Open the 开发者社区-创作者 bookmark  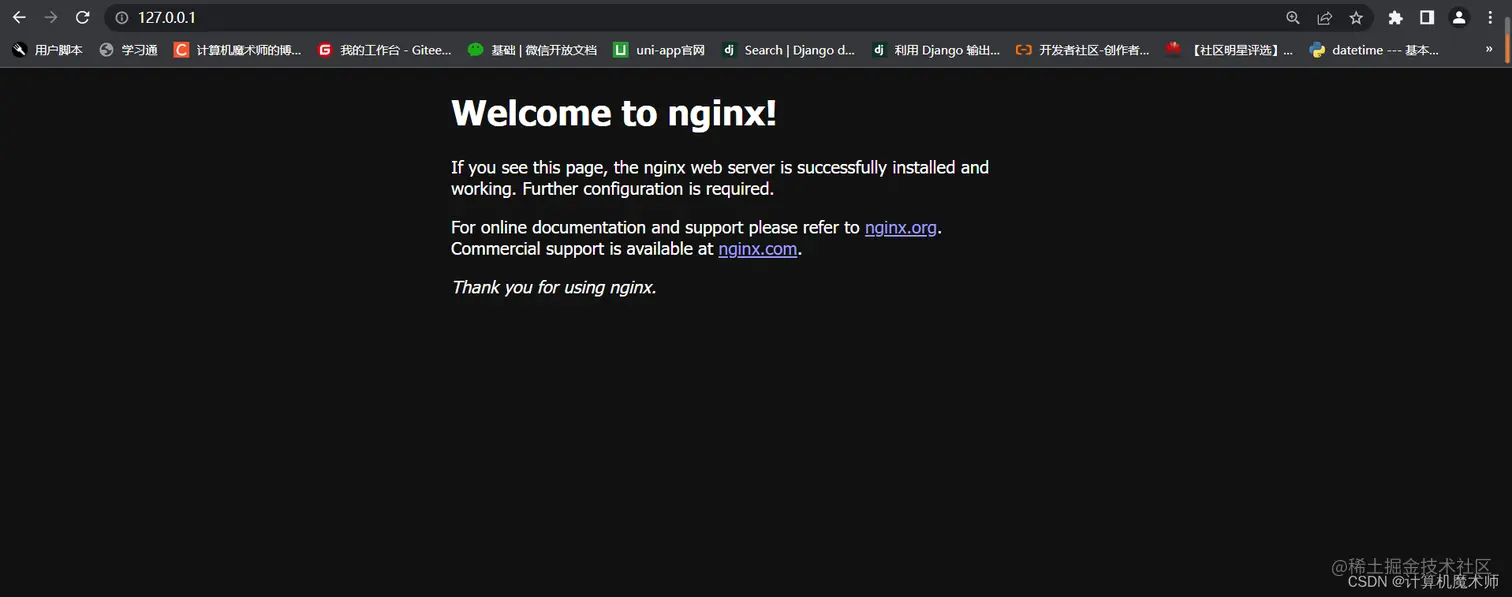1083,50
